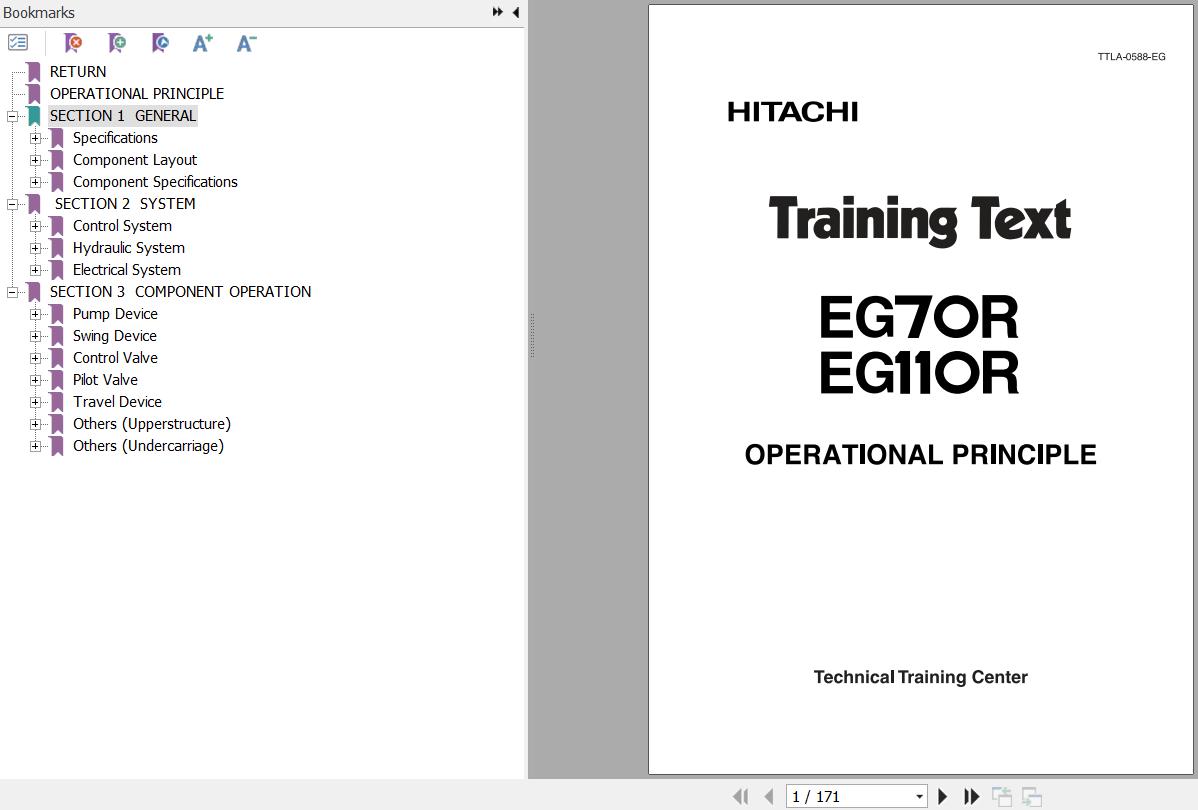Viewport: 1198px width, 810px height.
Task: Open the Specifications bookmark
Action: click(x=115, y=138)
